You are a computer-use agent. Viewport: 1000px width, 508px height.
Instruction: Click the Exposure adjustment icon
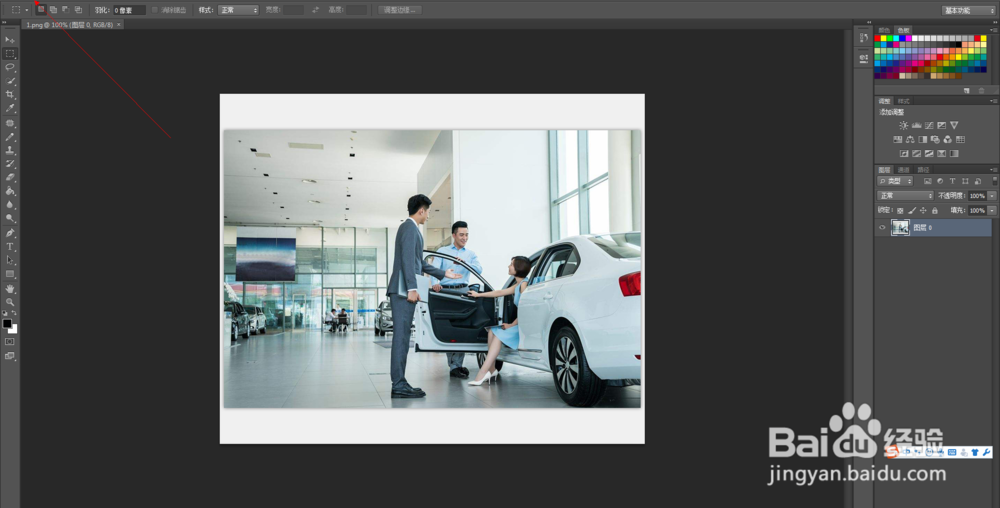tap(941, 126)
